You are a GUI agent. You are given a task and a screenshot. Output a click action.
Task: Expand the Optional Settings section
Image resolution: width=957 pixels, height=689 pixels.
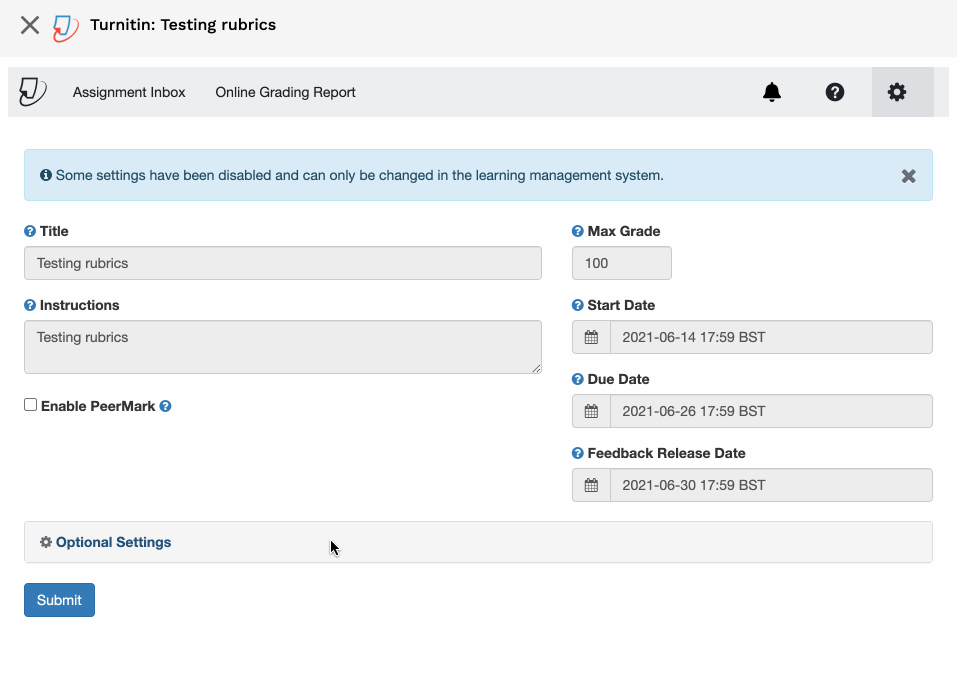click(x=114, y=542)
